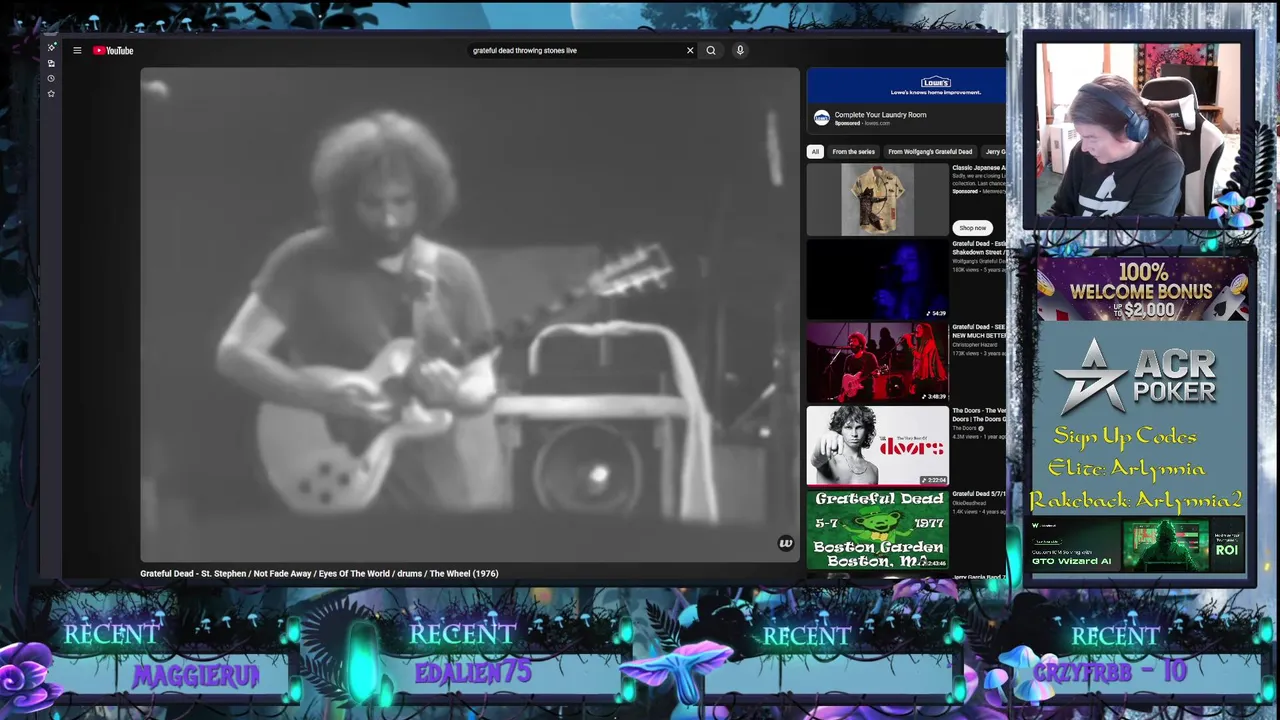Screen dimensions: 1280x720
Task: Open The Very Best Of The Doors thumbnail
Action: [x=877, y=446]
